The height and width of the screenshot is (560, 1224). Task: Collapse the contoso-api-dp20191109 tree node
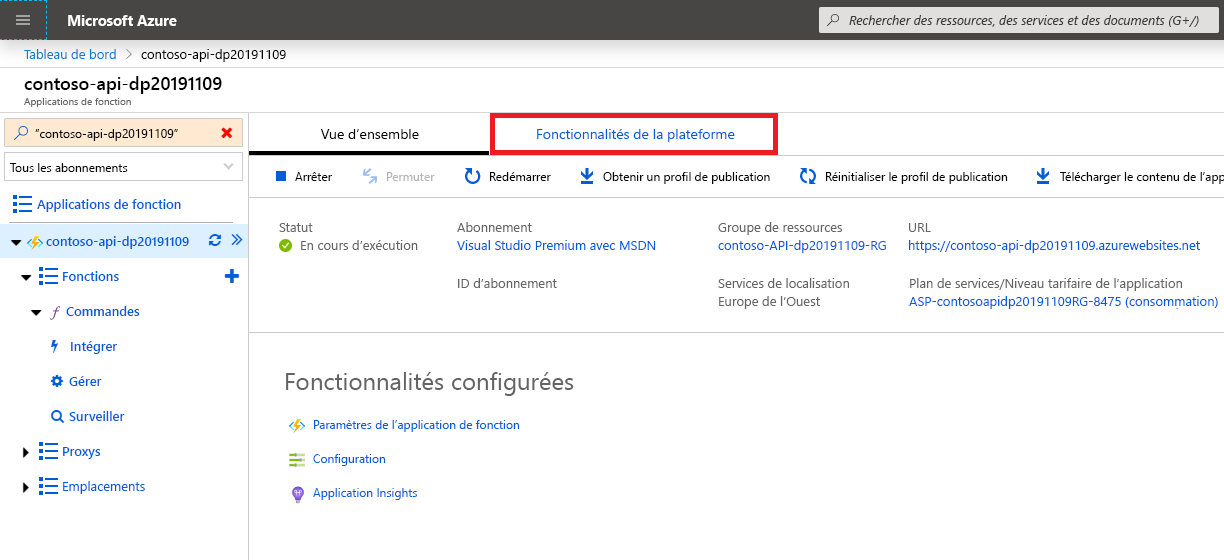coord(16,242)
